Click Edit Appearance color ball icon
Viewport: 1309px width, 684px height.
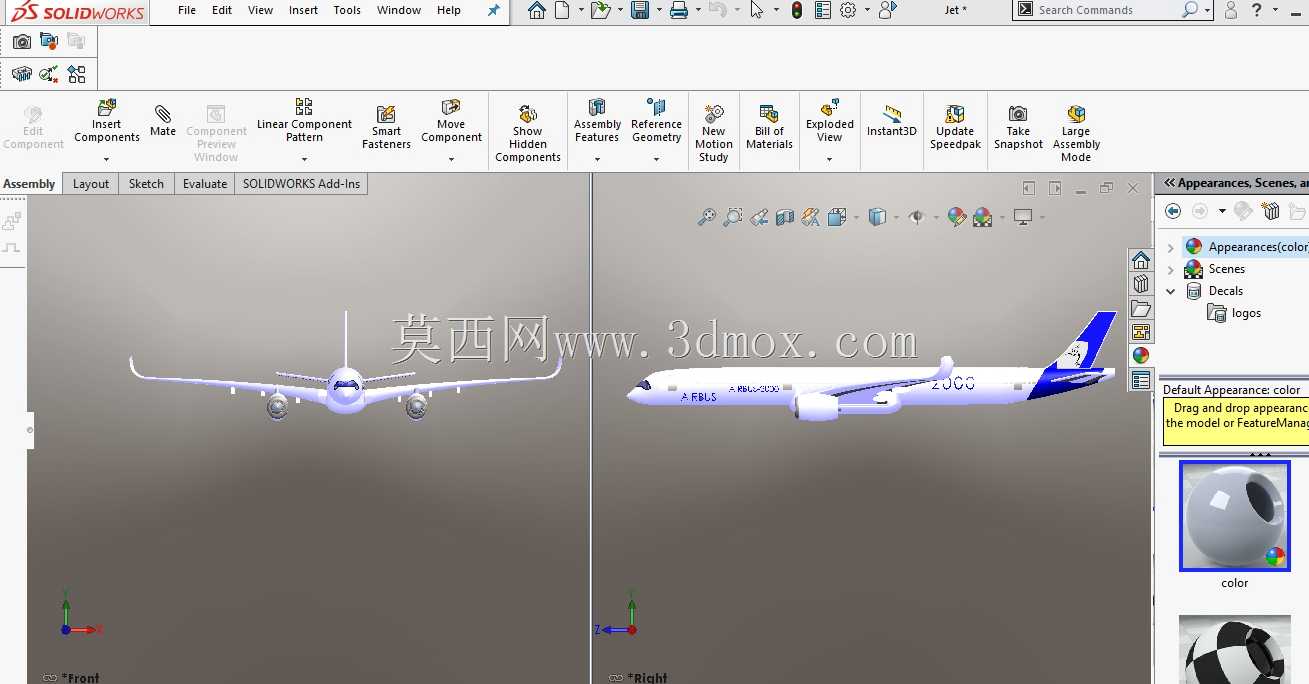point(957,217)
